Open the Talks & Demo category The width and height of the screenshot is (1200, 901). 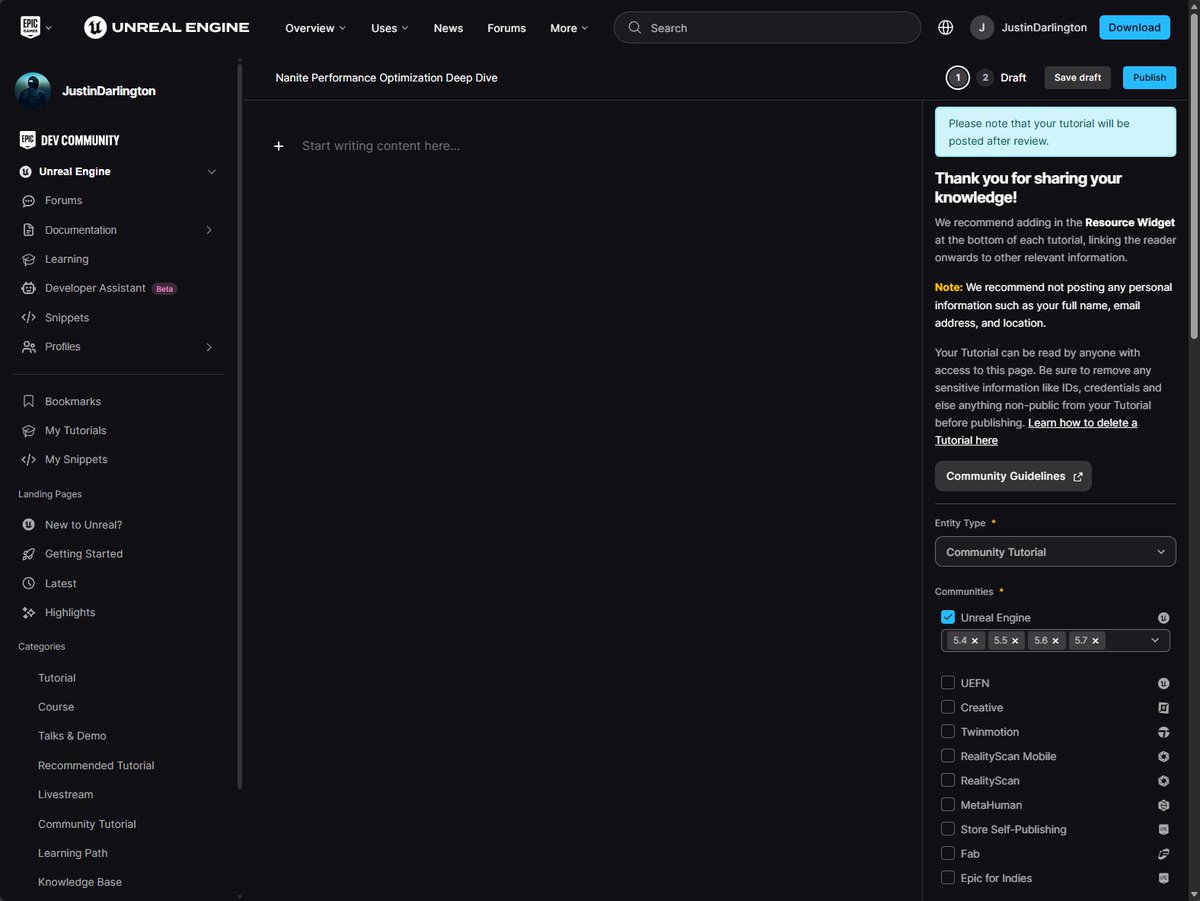point(72,736)
